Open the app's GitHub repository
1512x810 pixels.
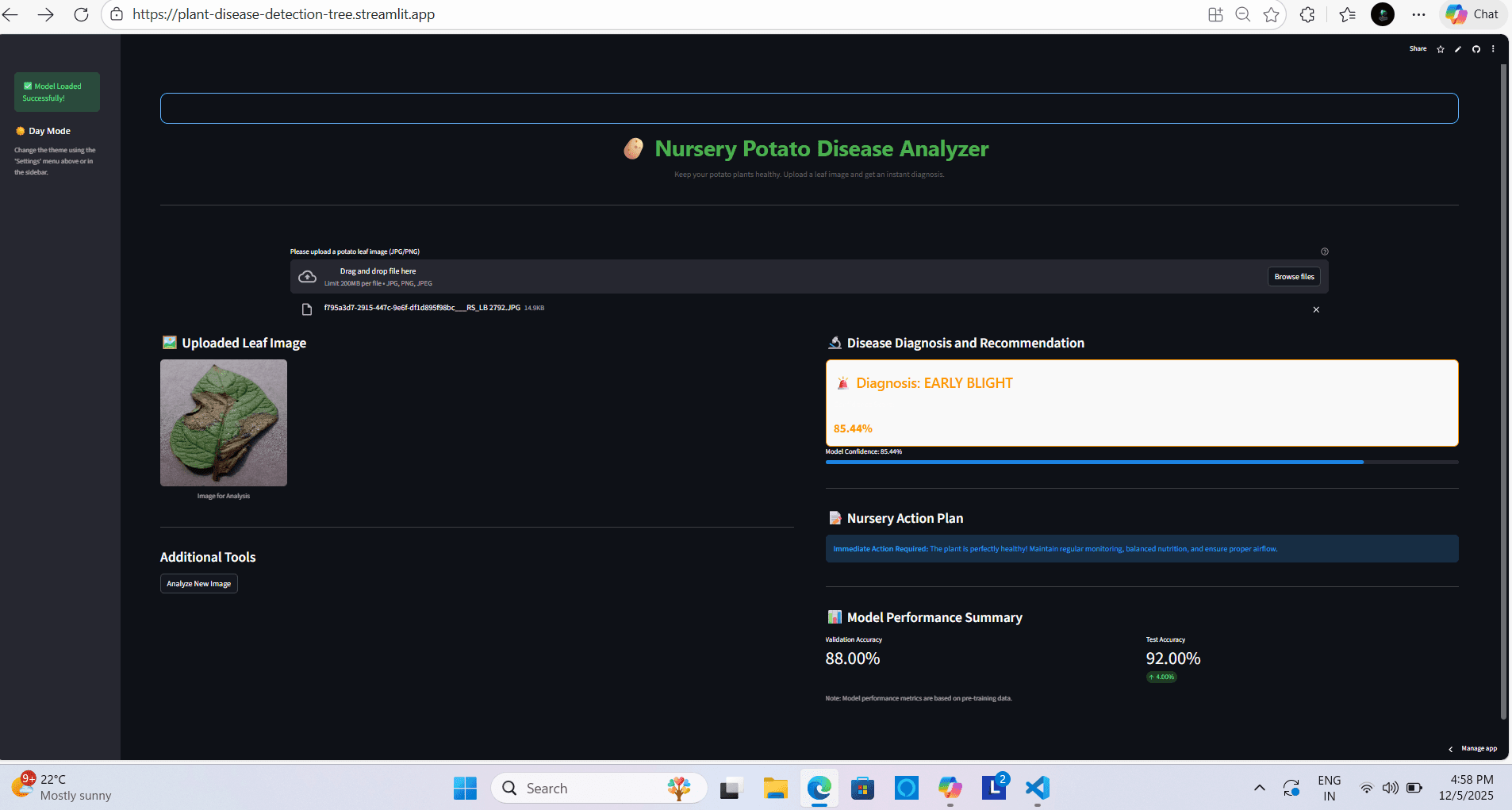coord(1476,49)
